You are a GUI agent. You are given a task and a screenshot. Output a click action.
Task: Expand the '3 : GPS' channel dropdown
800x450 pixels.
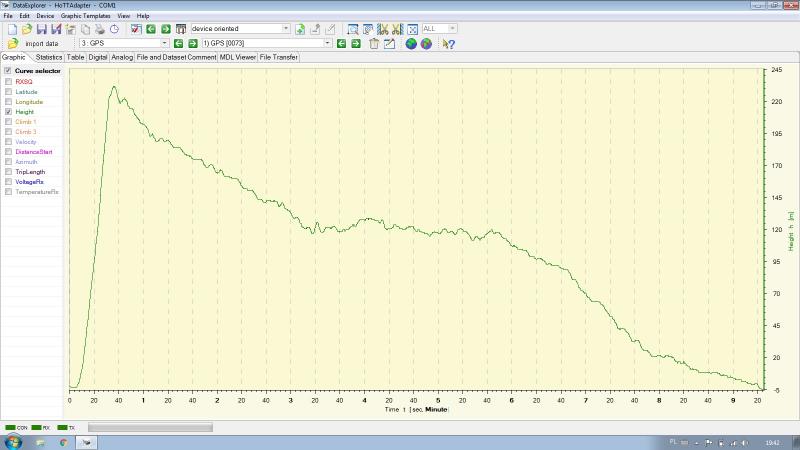click(x=164, y=44)
